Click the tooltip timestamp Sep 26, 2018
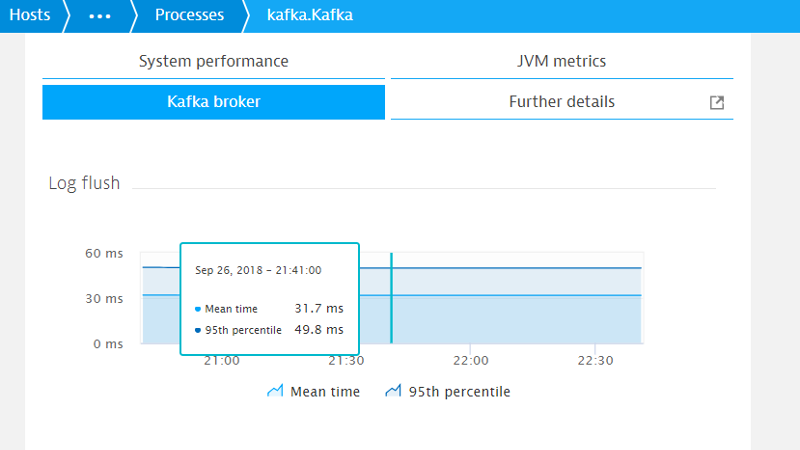800x450 pixels. [x=258, y=270]
